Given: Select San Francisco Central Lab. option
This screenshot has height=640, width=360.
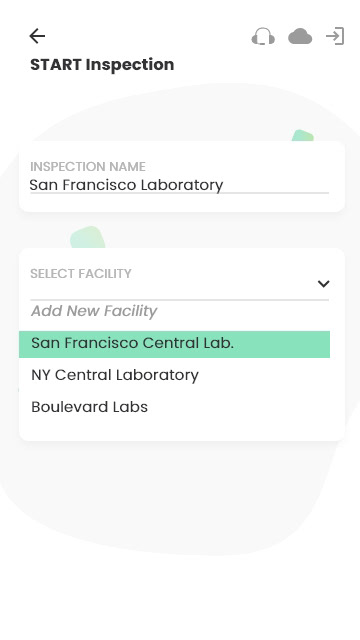Looking at the screenshot, I should pos(174,344).
